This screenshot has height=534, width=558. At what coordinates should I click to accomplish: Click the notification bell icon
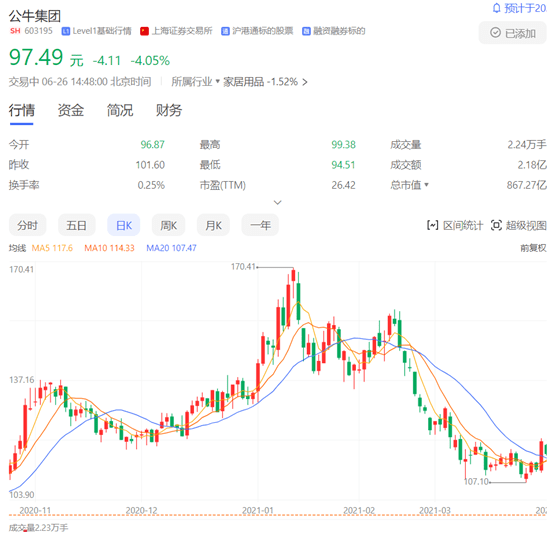click(x=496, y=8)
